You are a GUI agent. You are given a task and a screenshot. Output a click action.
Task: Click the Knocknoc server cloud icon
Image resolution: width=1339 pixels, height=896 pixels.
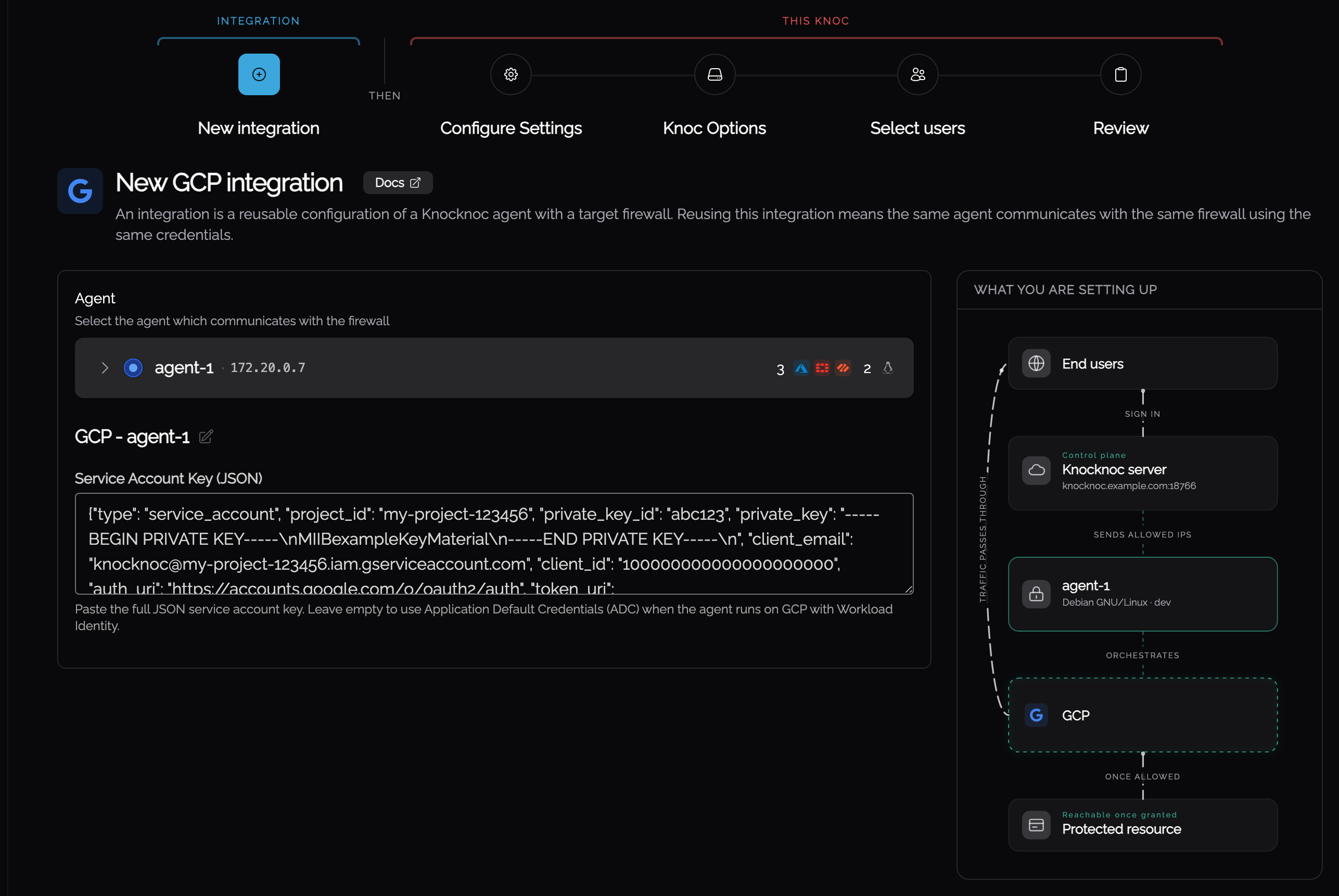[x=1036, y=470]
